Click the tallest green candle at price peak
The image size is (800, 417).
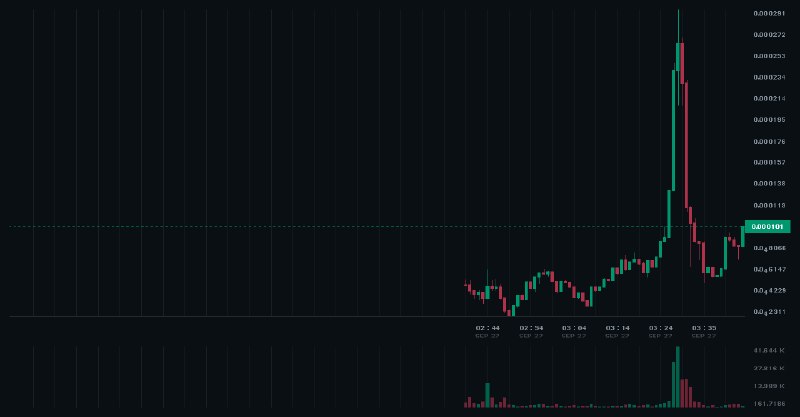tap(674, 130)
